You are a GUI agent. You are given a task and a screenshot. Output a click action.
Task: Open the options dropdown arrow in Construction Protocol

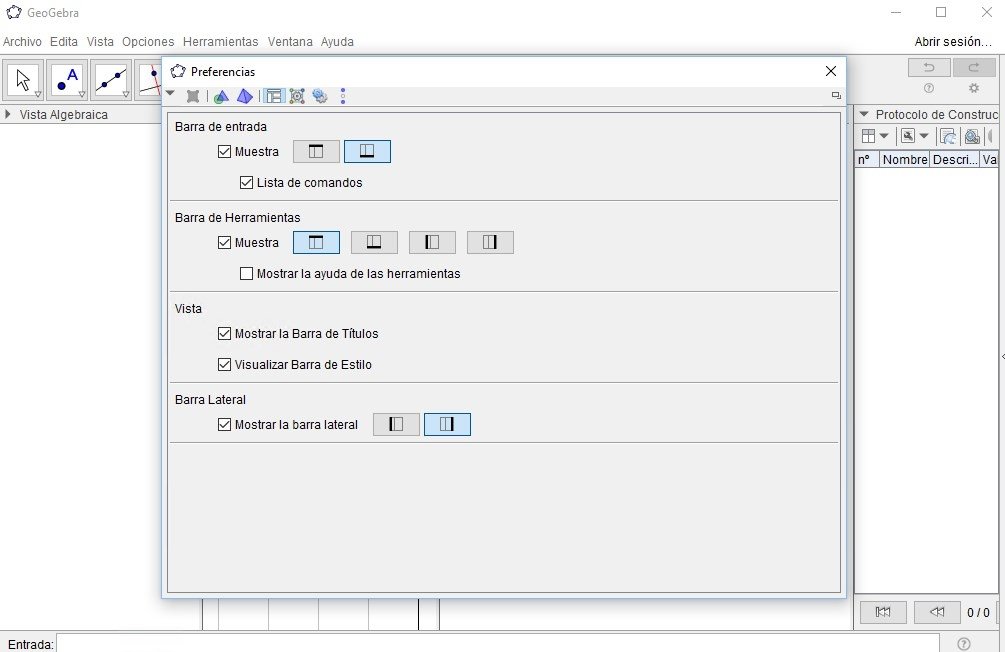pos(924,136)
